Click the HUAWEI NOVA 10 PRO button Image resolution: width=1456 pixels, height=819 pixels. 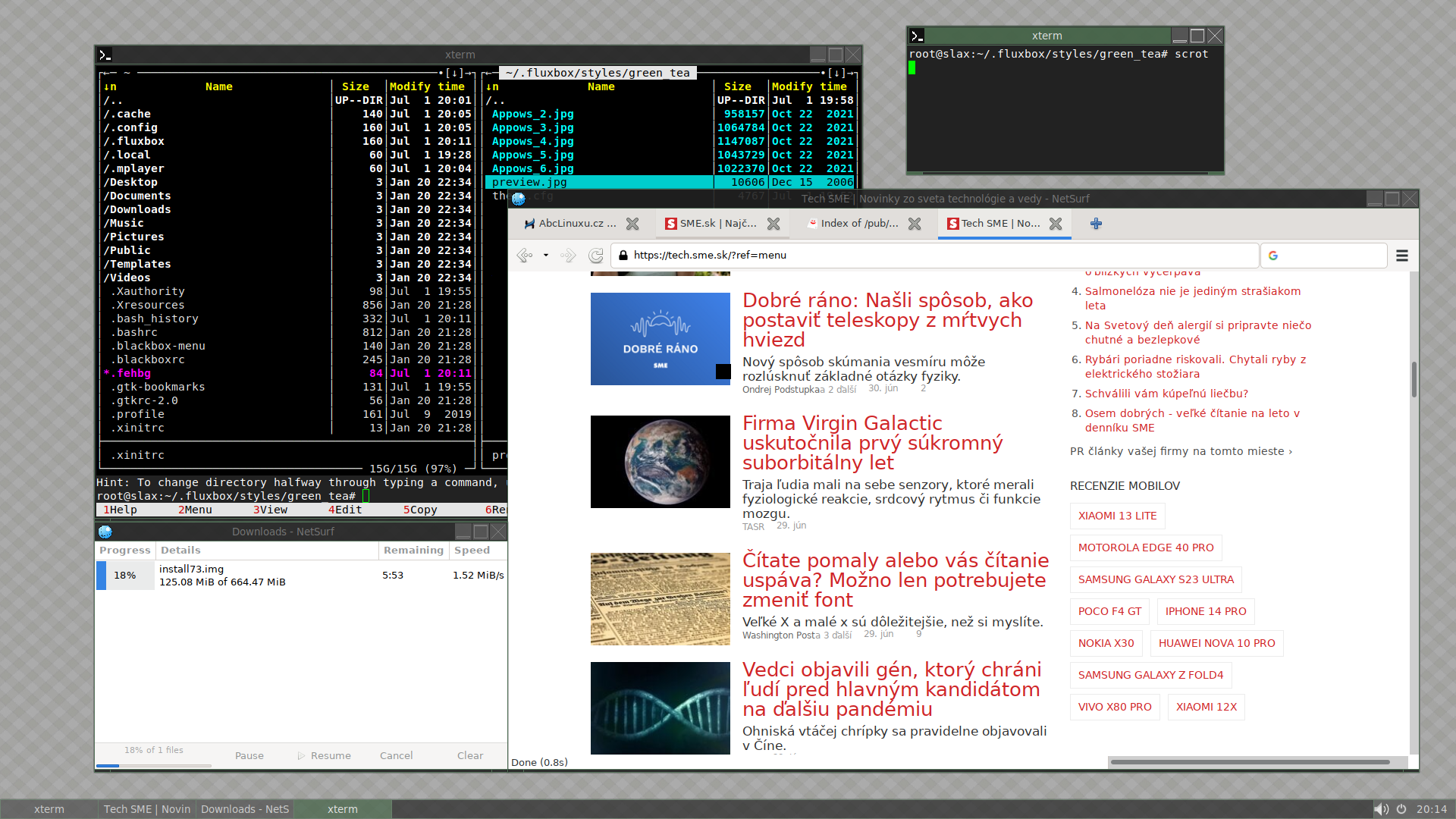click(x=1216, y=643)
